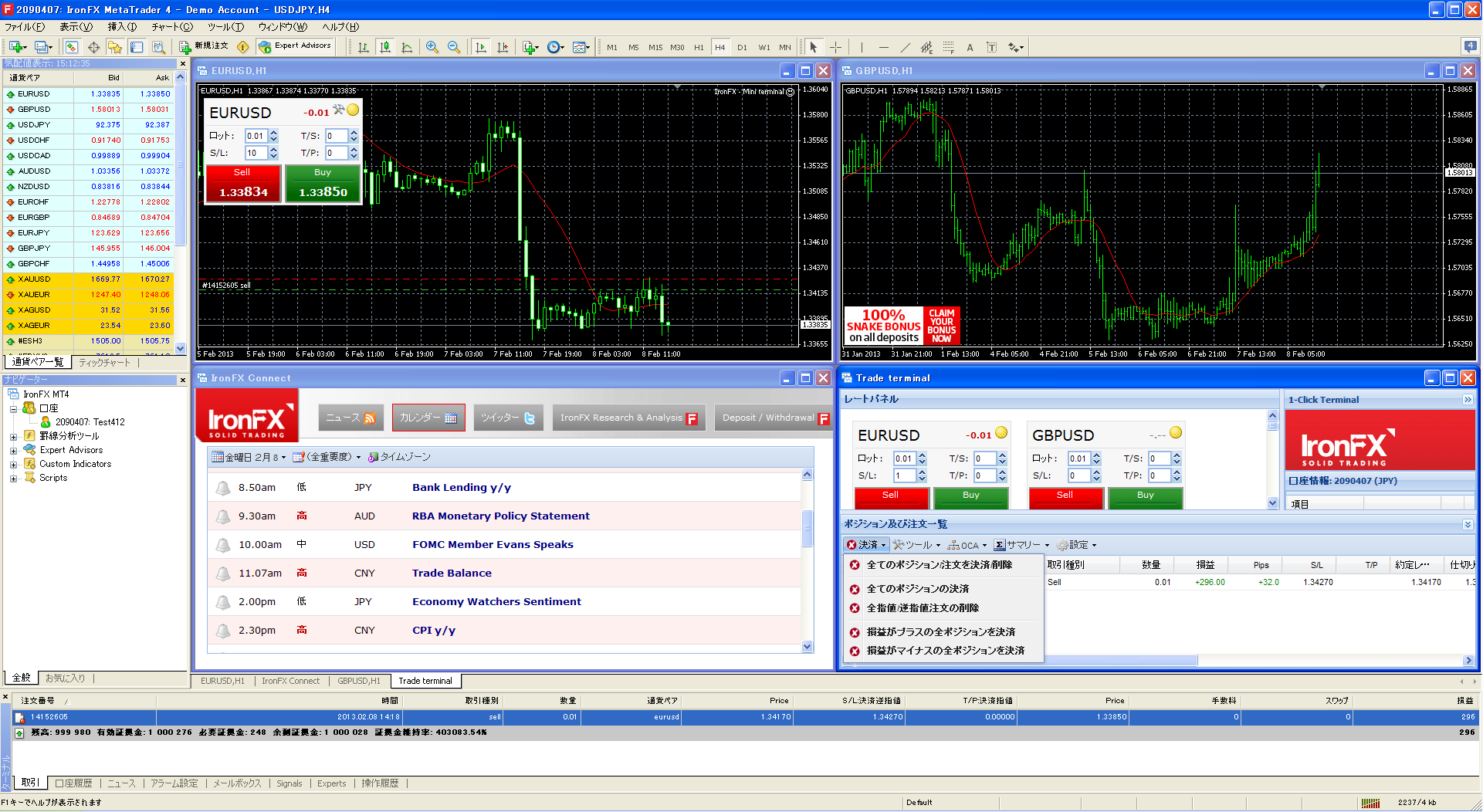The height and width of the screenshot is (812, 1483).
Task: Click the Deposit / Withdrawal button
Action: (775, 418)
